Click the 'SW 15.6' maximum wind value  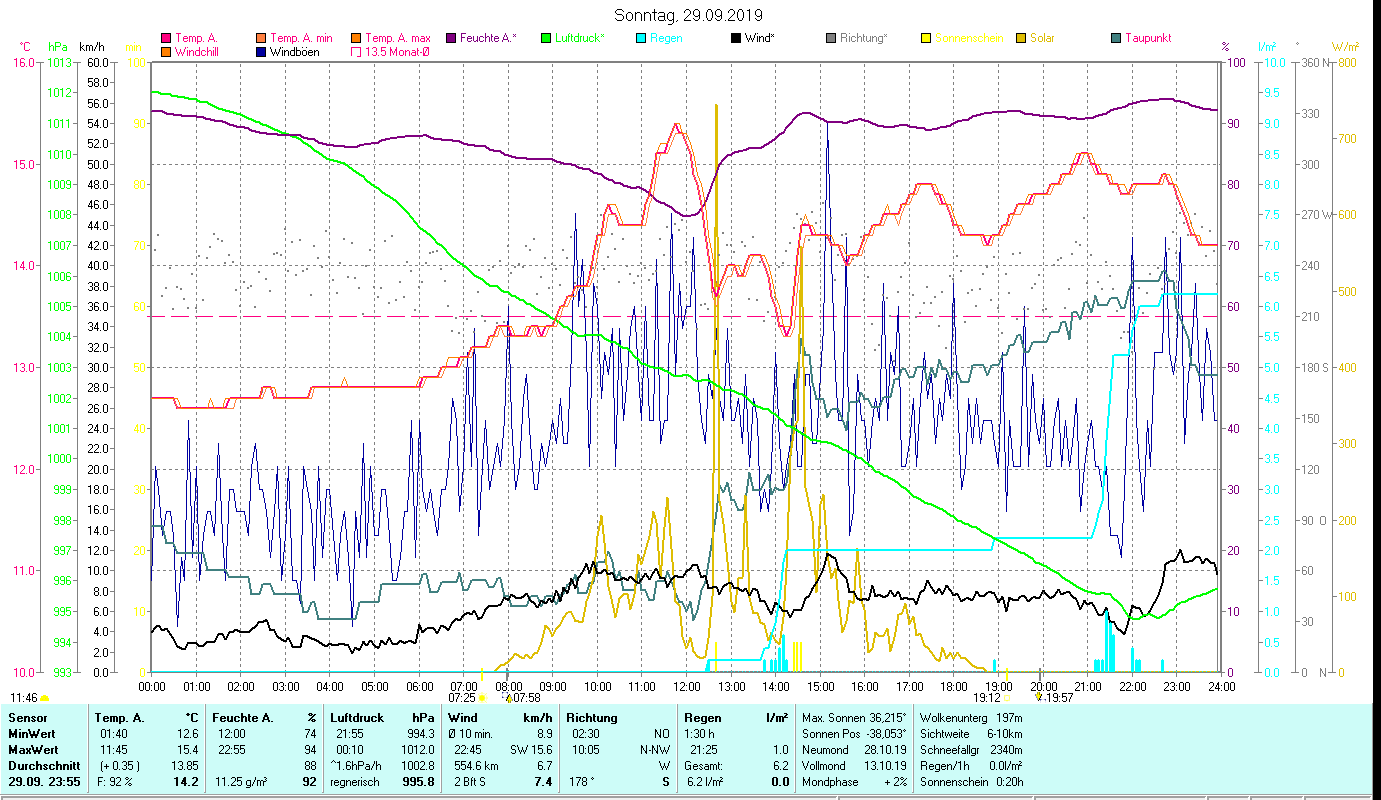click(x=532, y=750)
